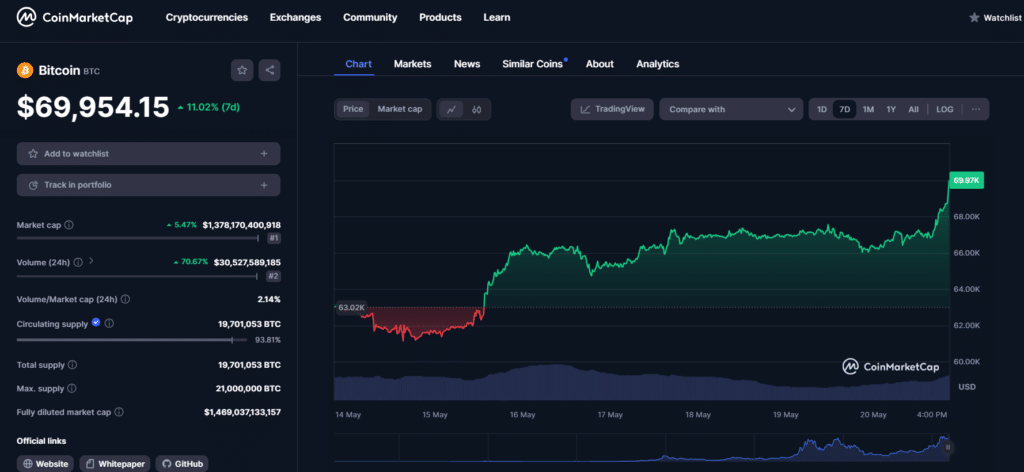Toggle LOG scale on chart
1024x472 pixels.
pos(944,109)
